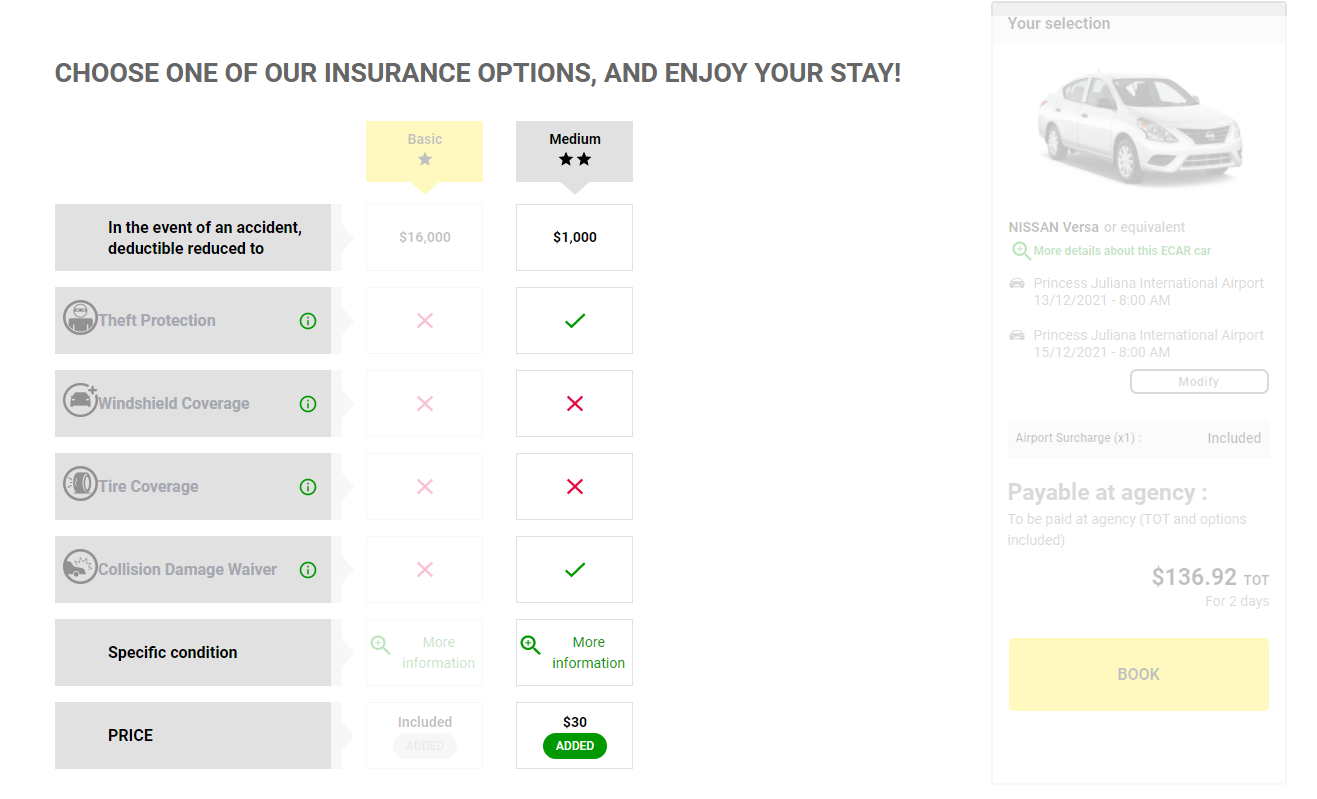Toggle the green checkmark for Medium Theft Protection
The image size is (1317, 799).
574,320
